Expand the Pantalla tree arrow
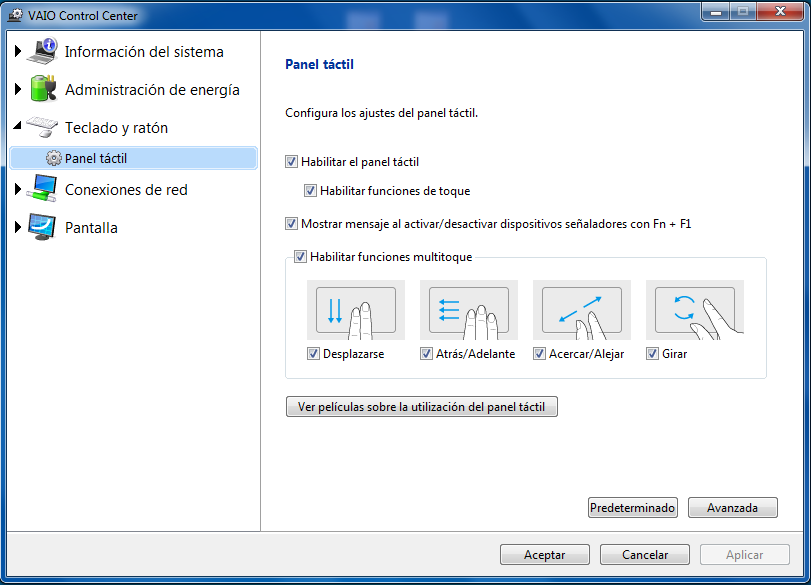Viewport: 811px width, 585px height. [18, 228]
